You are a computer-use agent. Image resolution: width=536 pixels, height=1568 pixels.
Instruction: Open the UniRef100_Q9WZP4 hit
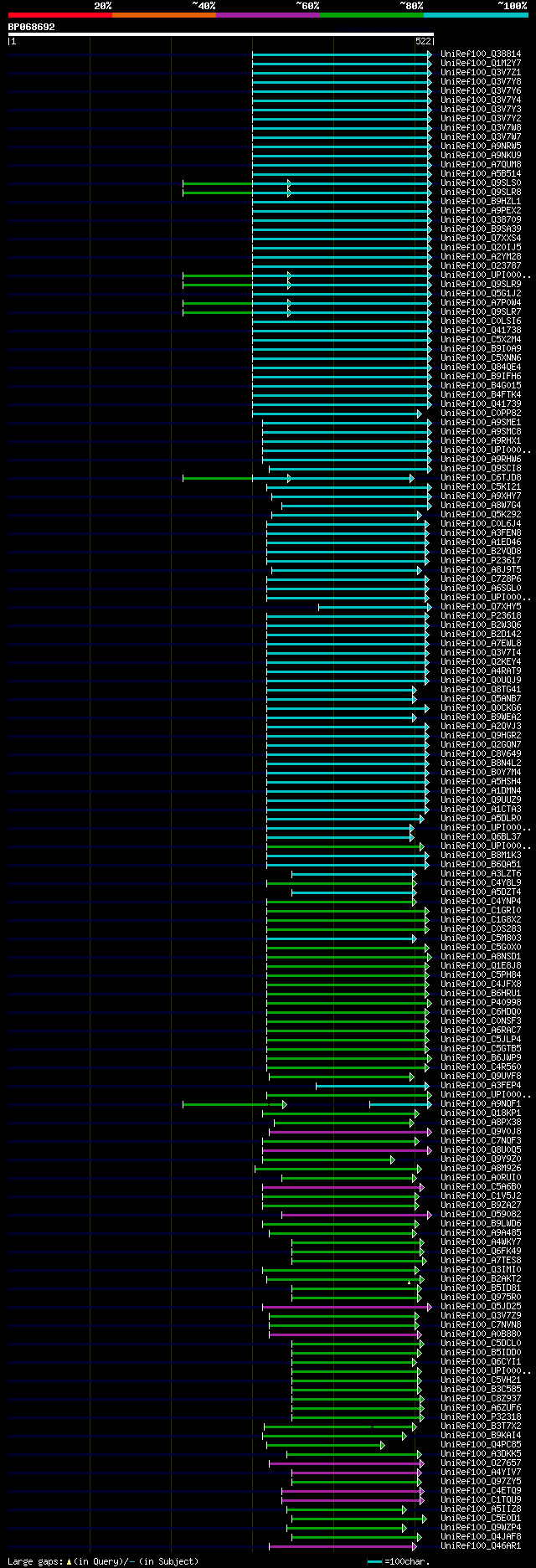click(481, 1528)
